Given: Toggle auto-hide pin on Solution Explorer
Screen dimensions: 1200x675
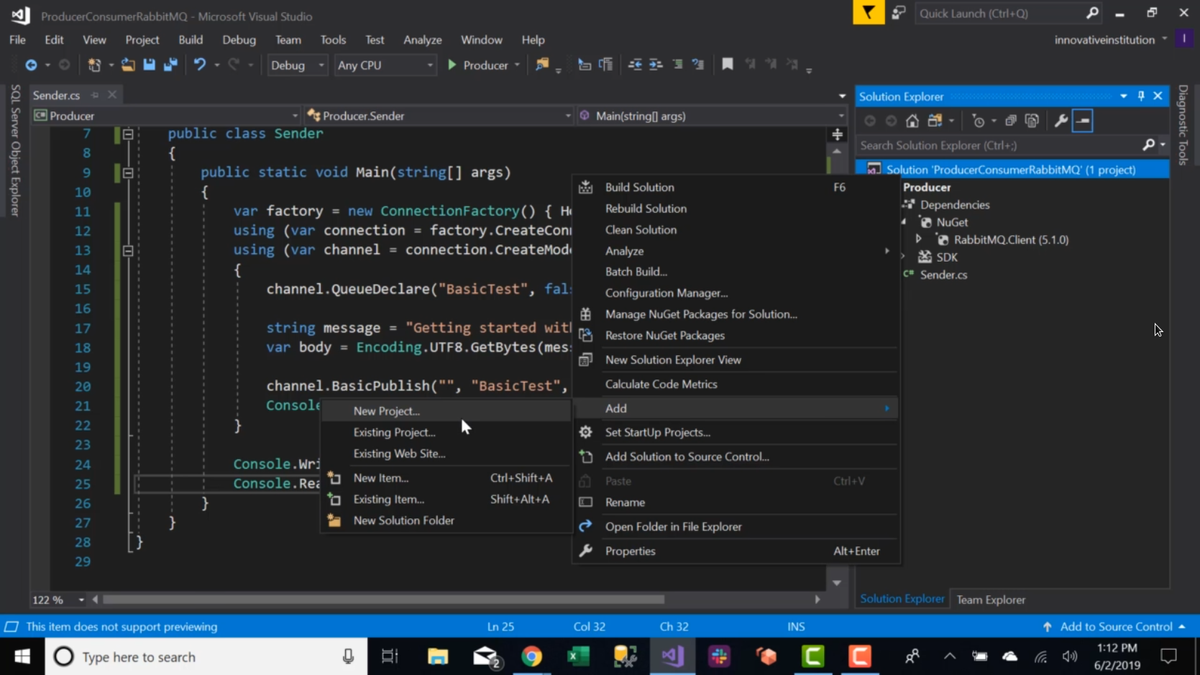Looking at the screenshot, I should click(1141, 96).
